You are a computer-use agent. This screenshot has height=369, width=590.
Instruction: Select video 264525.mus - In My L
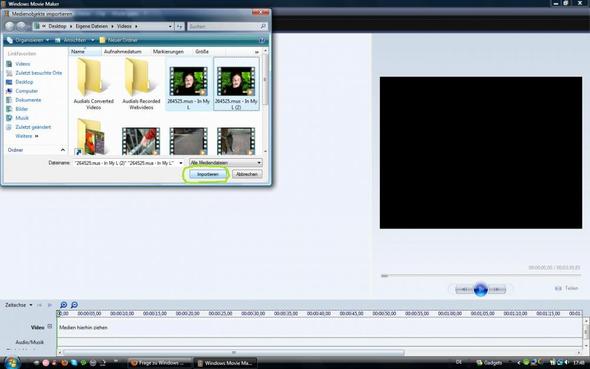click(x=189, y=84)
